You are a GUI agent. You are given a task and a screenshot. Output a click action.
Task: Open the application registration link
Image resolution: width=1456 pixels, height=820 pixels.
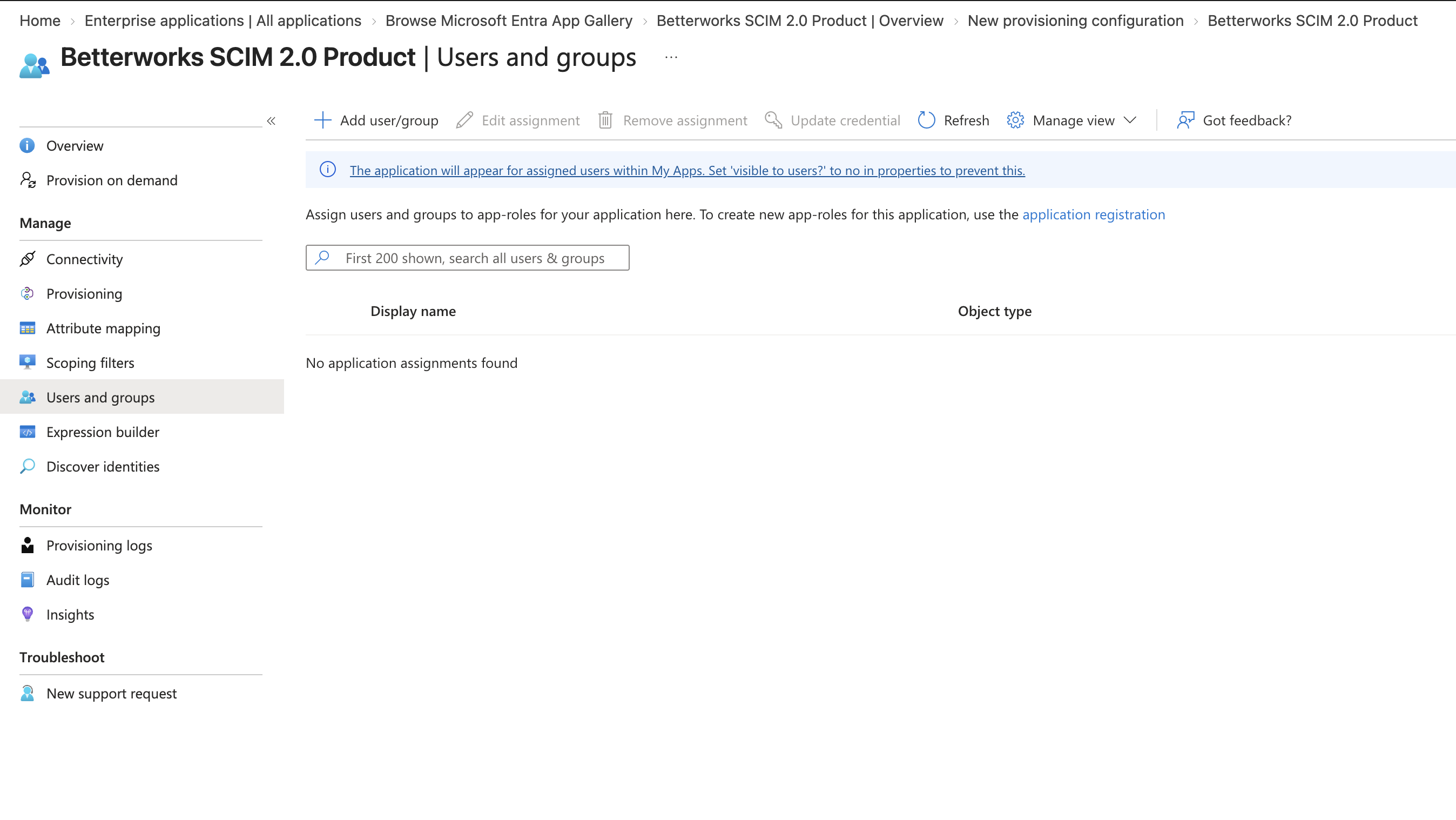tap(1093, 214)
